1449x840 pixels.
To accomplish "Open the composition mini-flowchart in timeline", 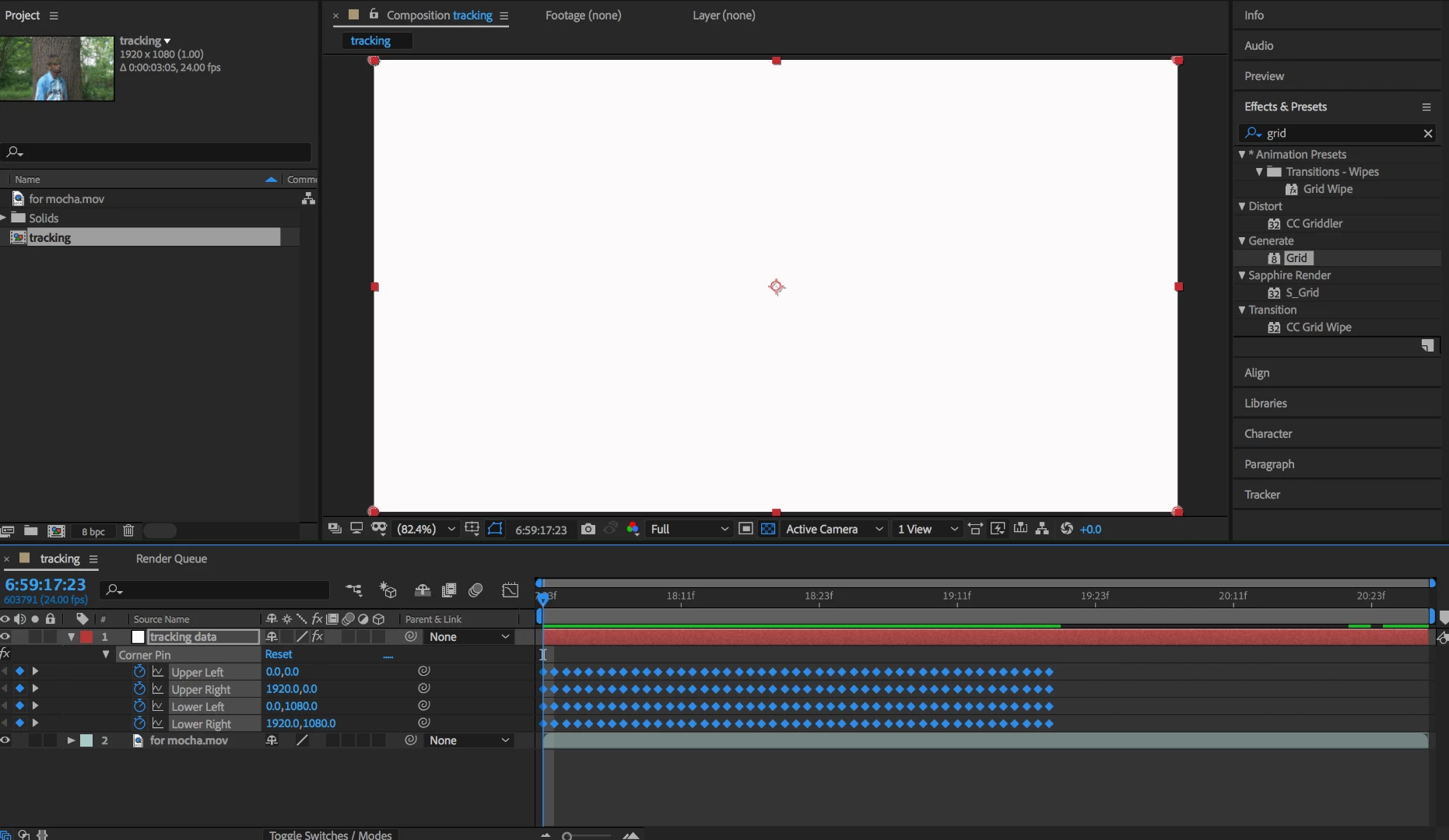I will coord(354,590).
